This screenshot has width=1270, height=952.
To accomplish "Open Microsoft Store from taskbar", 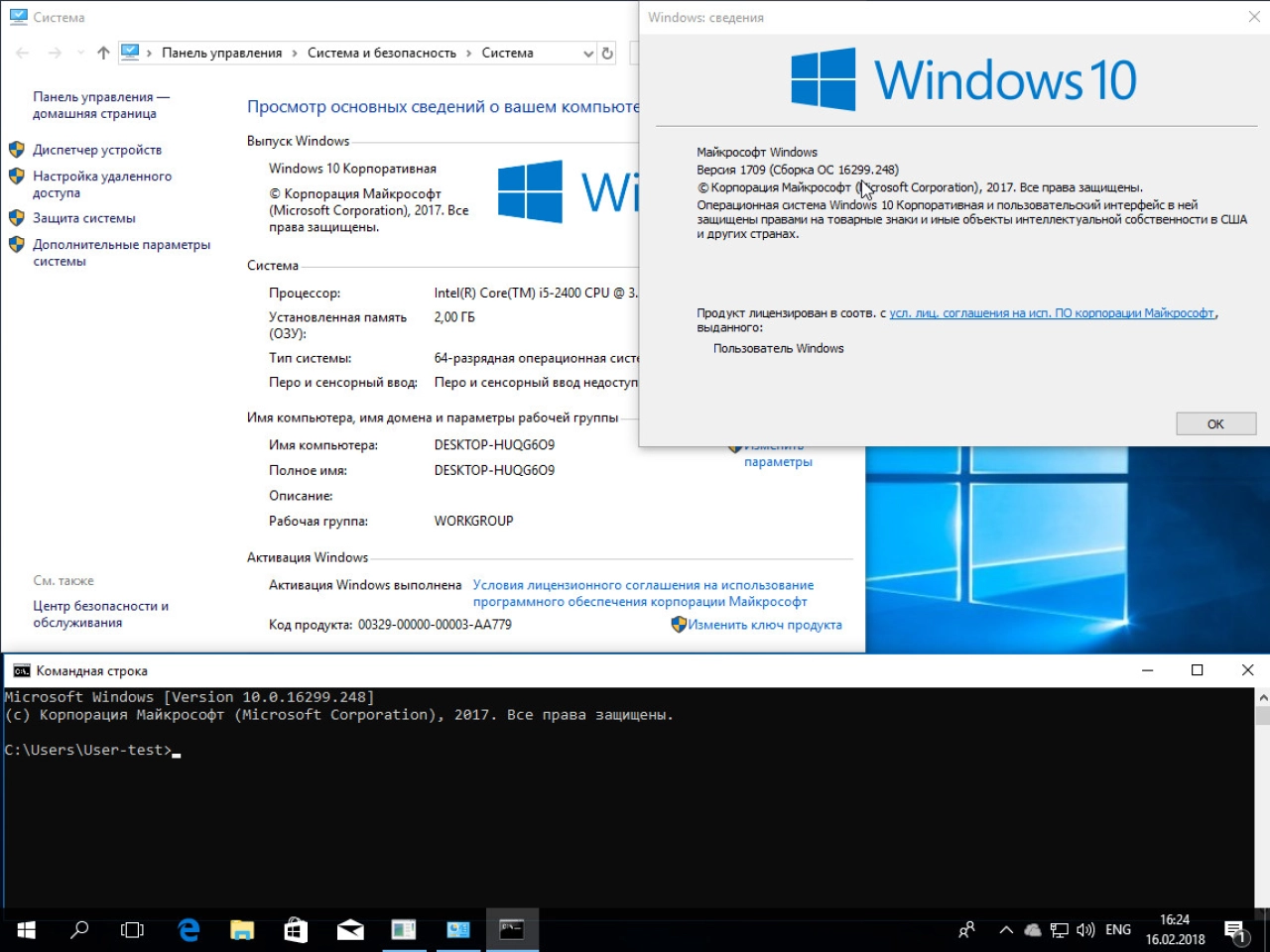I will [x=296, y=929].
